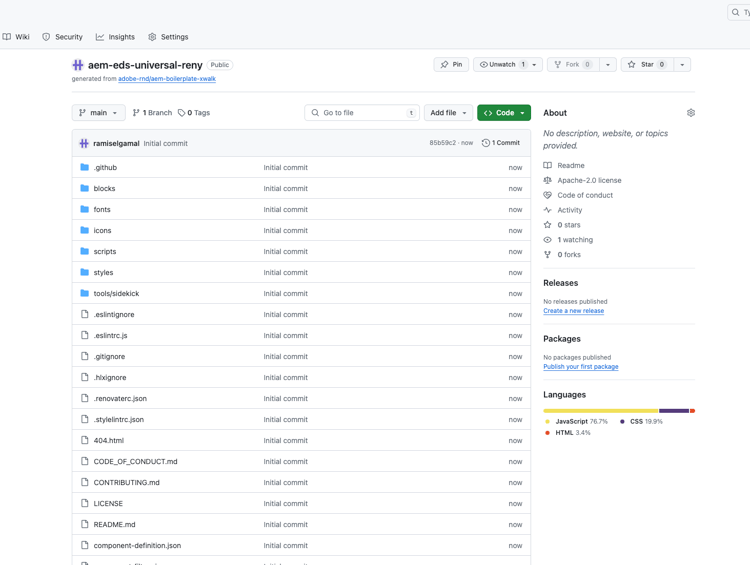Open commit hash 85b59c2
Screen dimensions: 750x565
[x=442, y=143]
